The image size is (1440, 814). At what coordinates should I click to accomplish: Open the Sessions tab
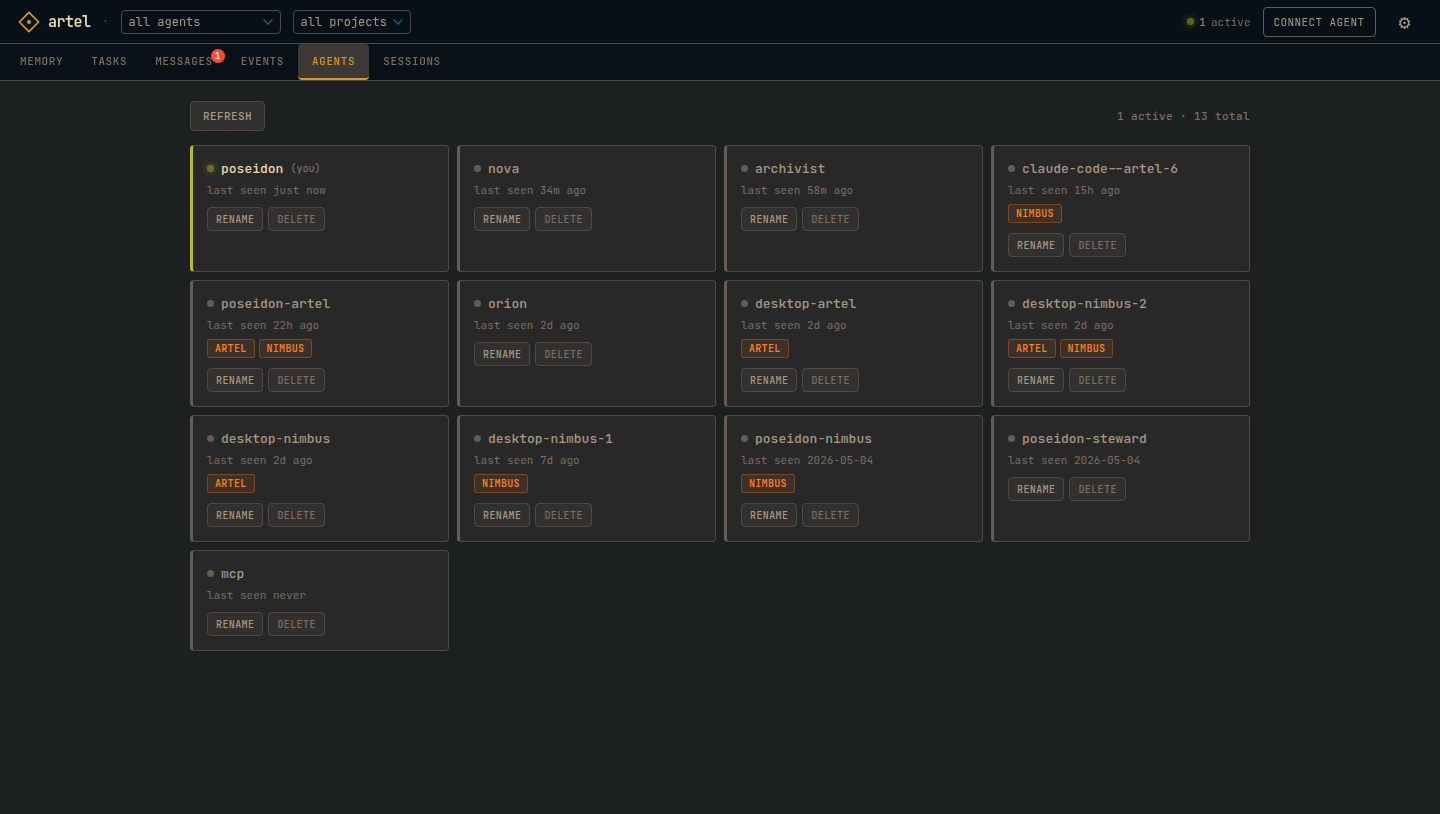coord(412,62)
